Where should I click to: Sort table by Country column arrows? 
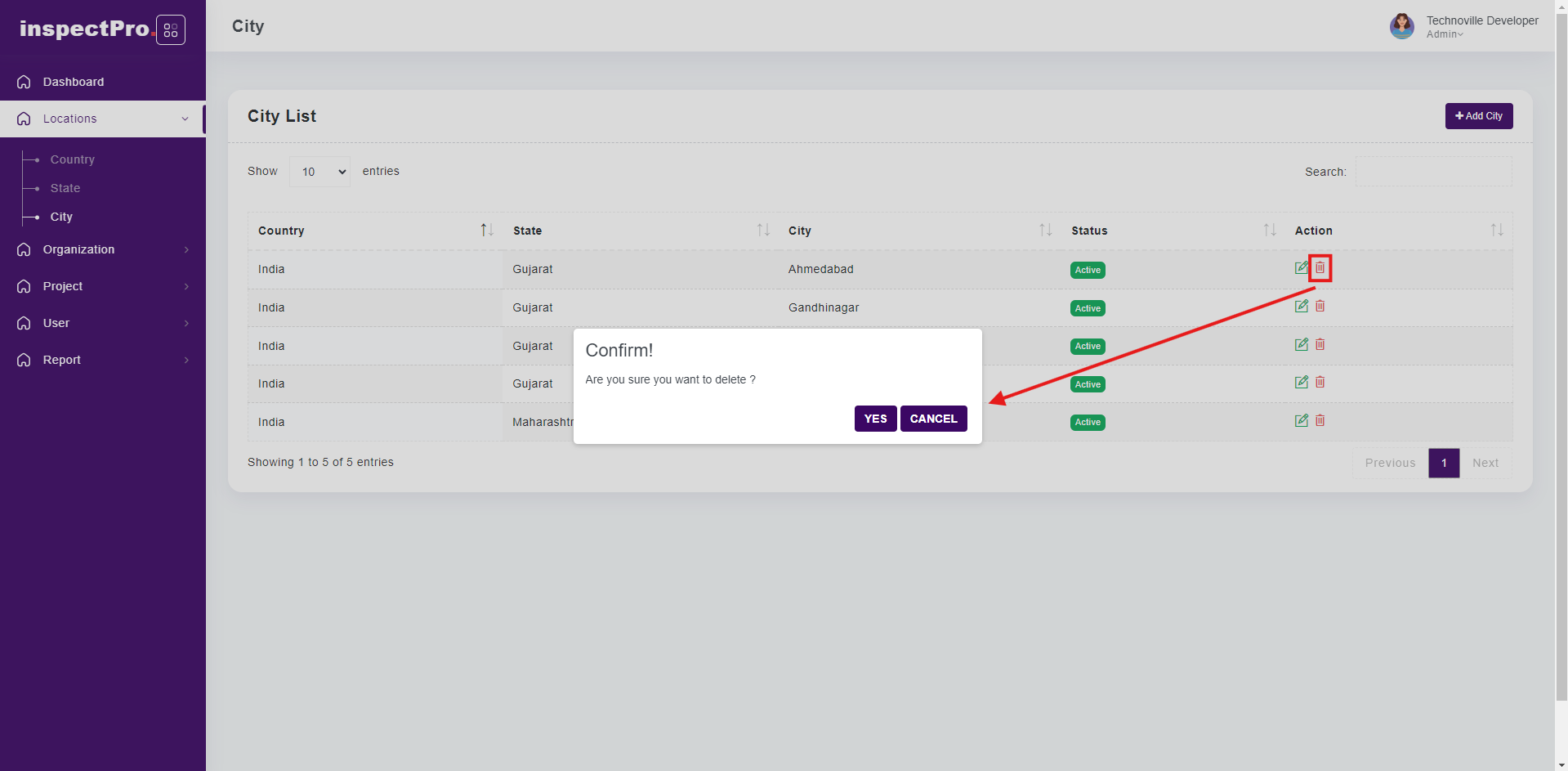[x=486, y=231]
